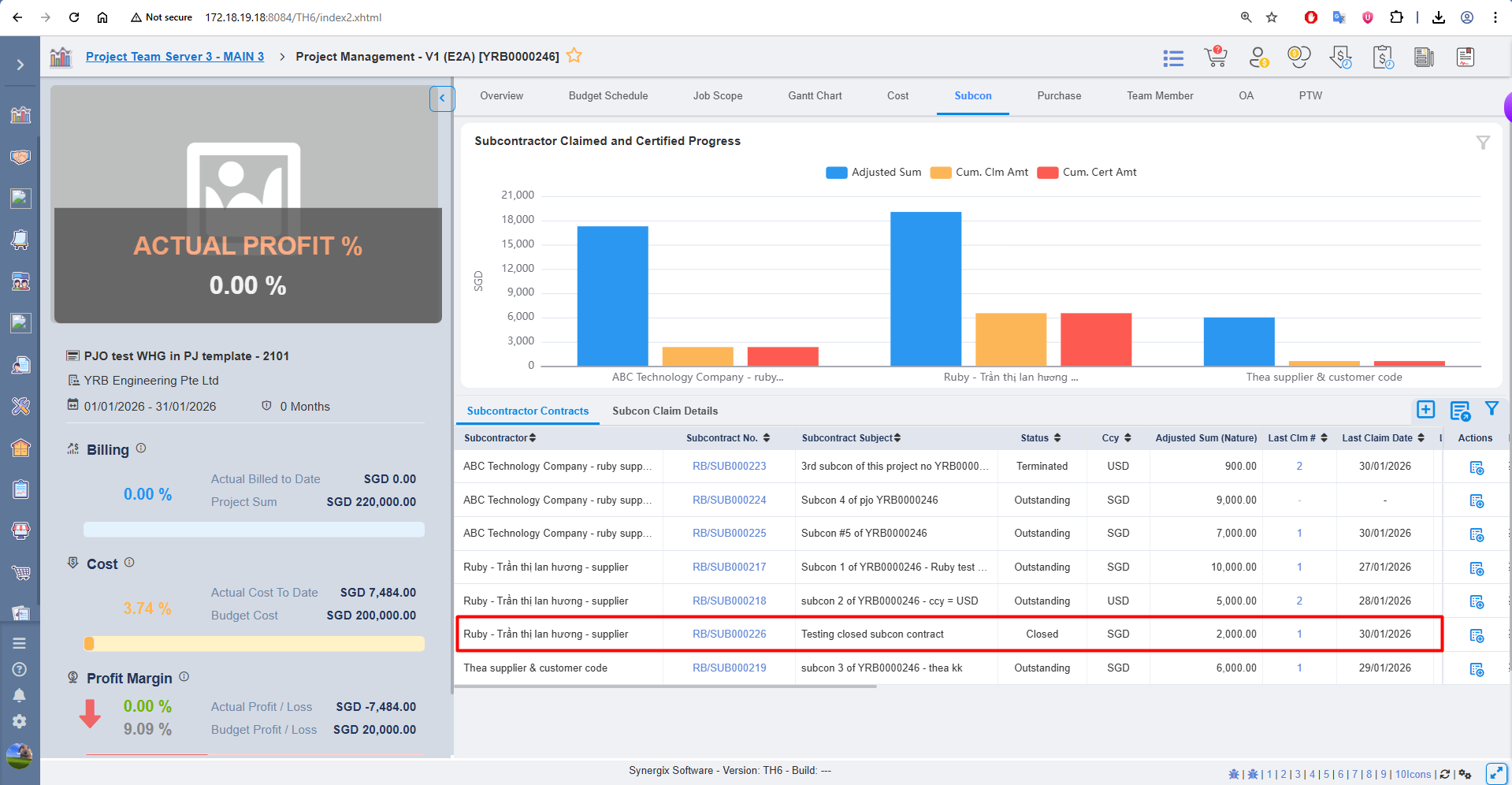This screenshot has height=785, width=1512.
Task: Collapse the project summary panel arrow
Action: pyautogui.click(x=442, y=99)
